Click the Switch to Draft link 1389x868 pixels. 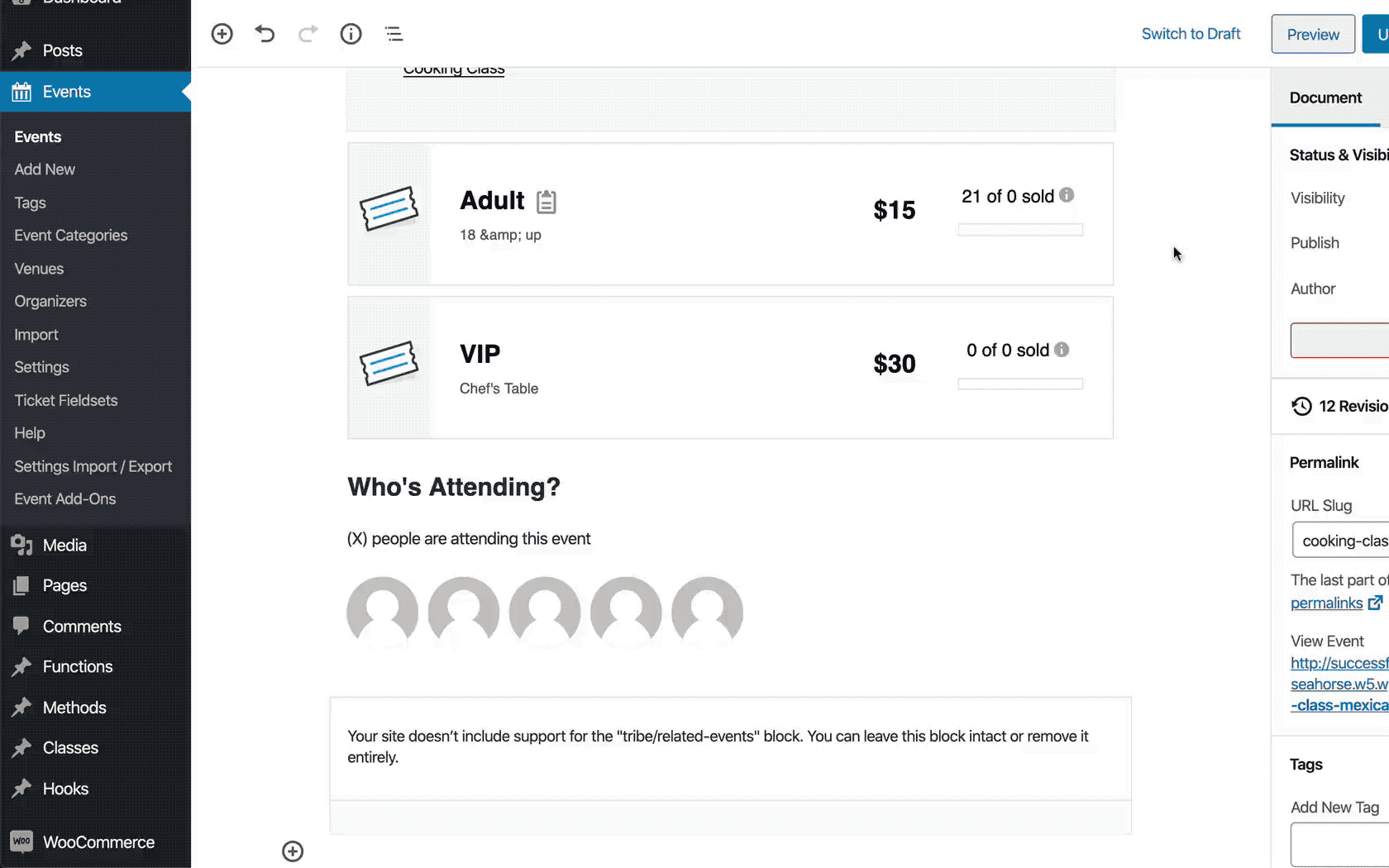[1191, 34]
